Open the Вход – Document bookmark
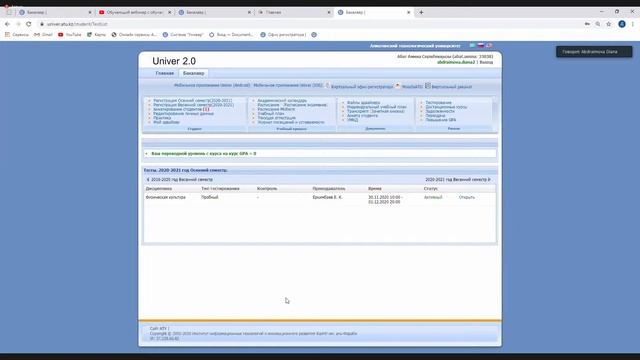Image resolution: width=640 pixels, height=360 pixels. 231,35
